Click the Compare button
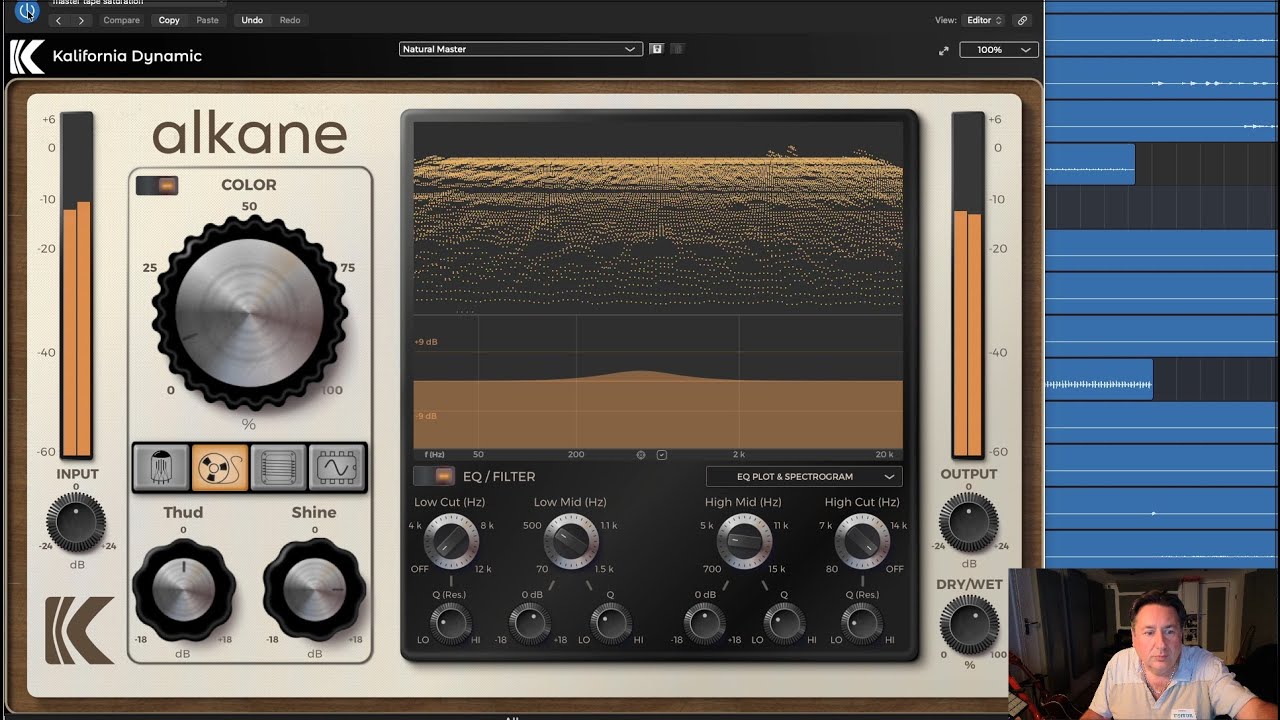Screen dimensions: 1280x720 pyautogui.click(x=122, y=20)
